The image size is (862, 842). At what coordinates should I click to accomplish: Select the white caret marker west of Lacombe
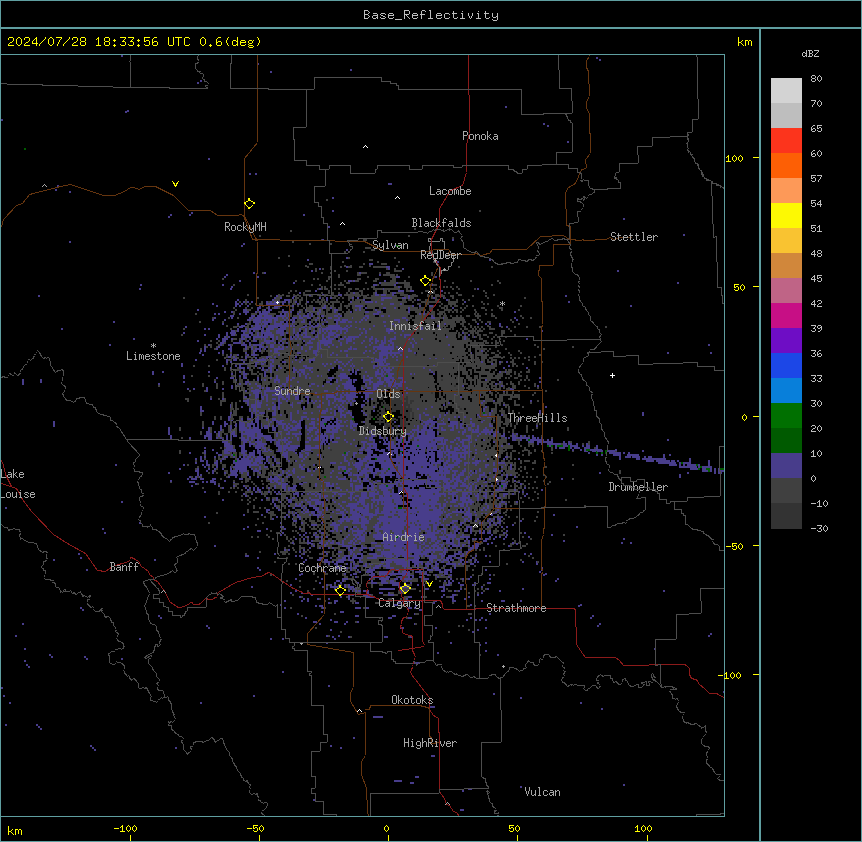coord(397,198)
